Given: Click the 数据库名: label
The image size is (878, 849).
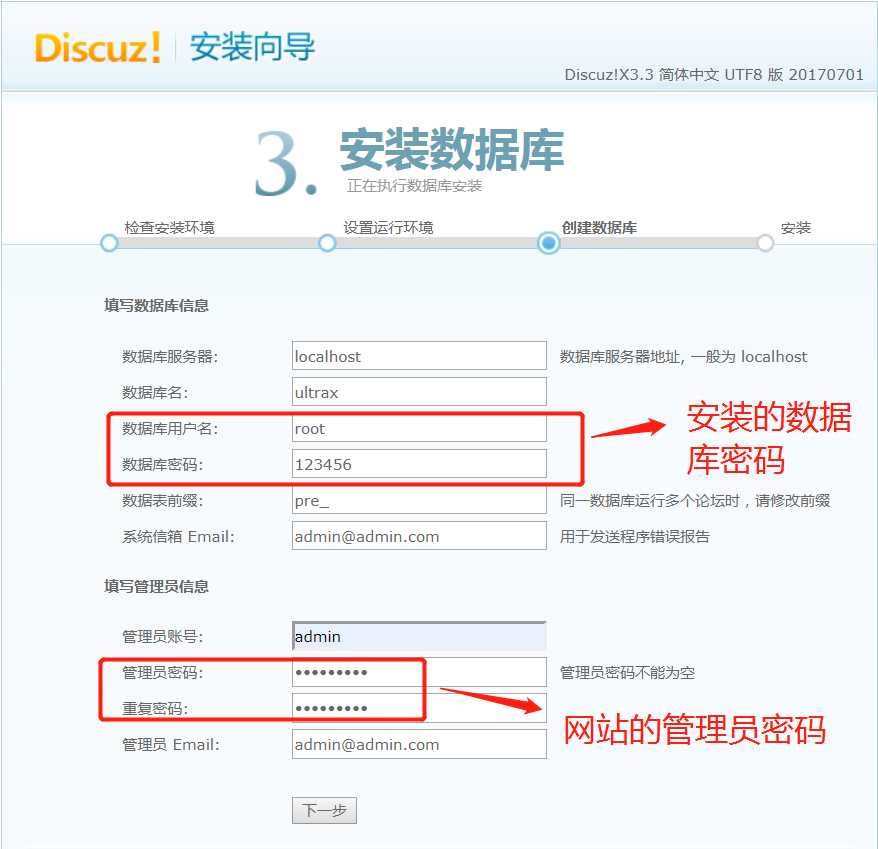Looking at the screenshot, I should click(155, 393).
